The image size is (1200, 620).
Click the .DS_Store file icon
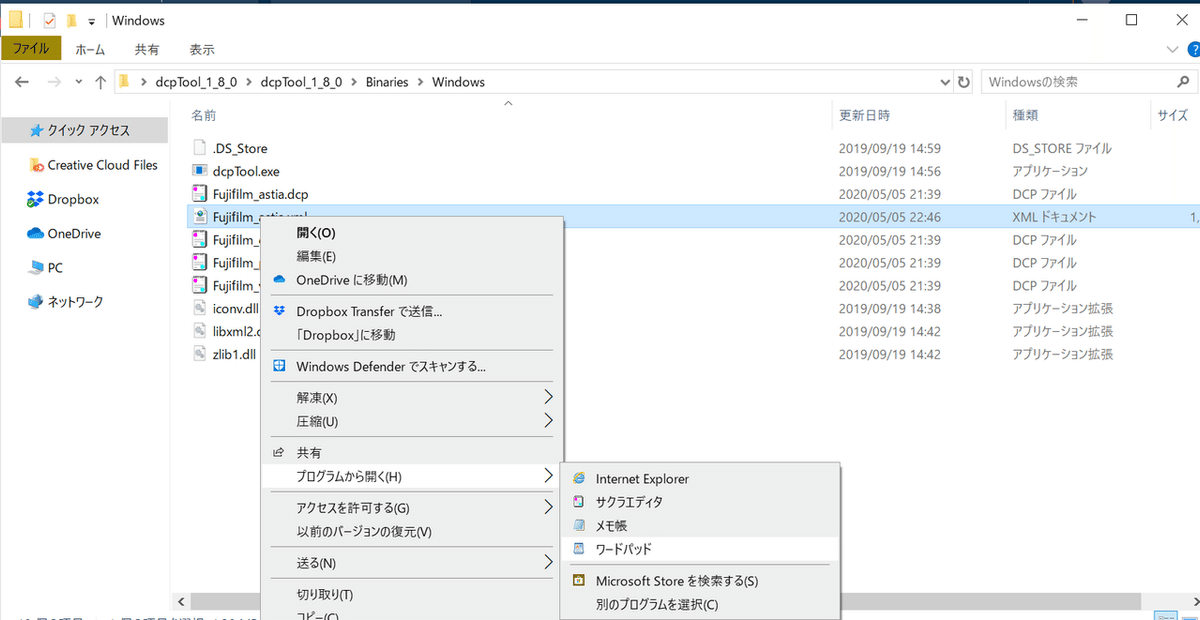[x=199, y=148]
